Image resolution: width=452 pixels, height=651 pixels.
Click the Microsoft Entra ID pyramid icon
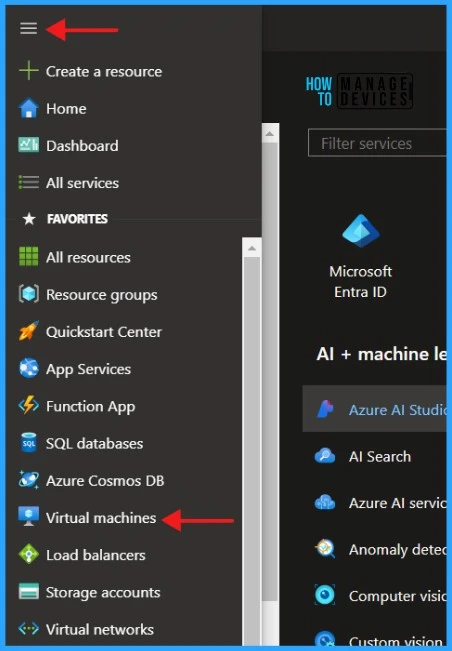pyautogui.click(x=361, y=231)
